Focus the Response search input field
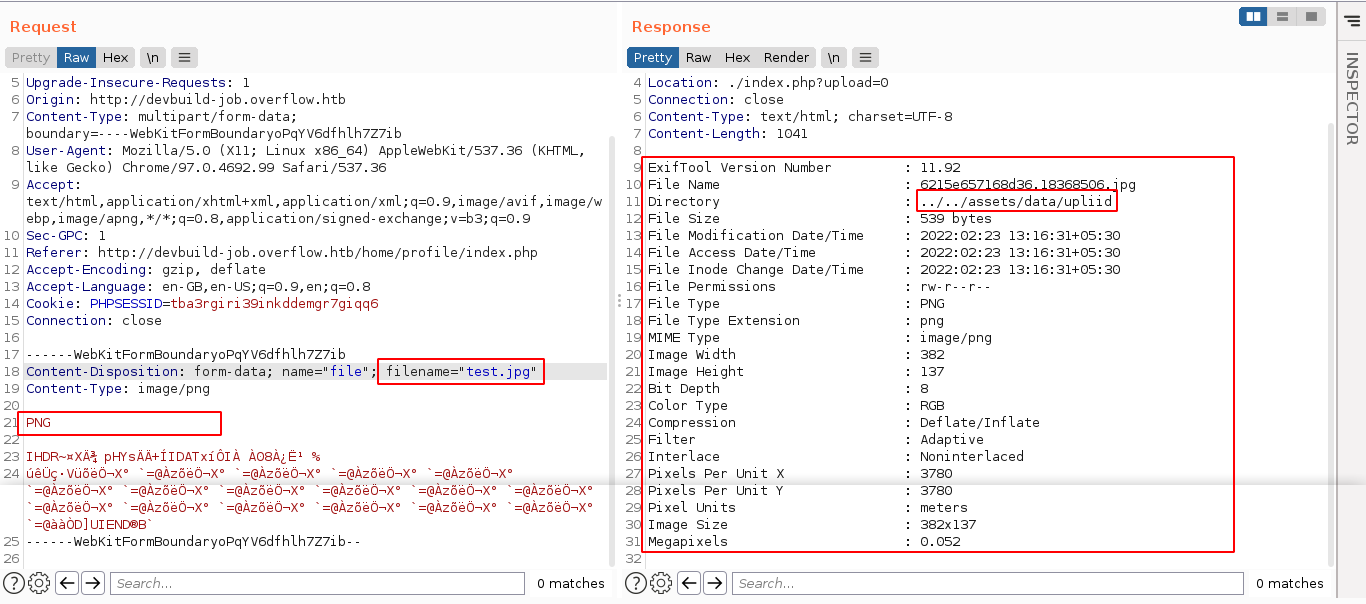Viewport: 1366px width, 604px height. (987, 583)
